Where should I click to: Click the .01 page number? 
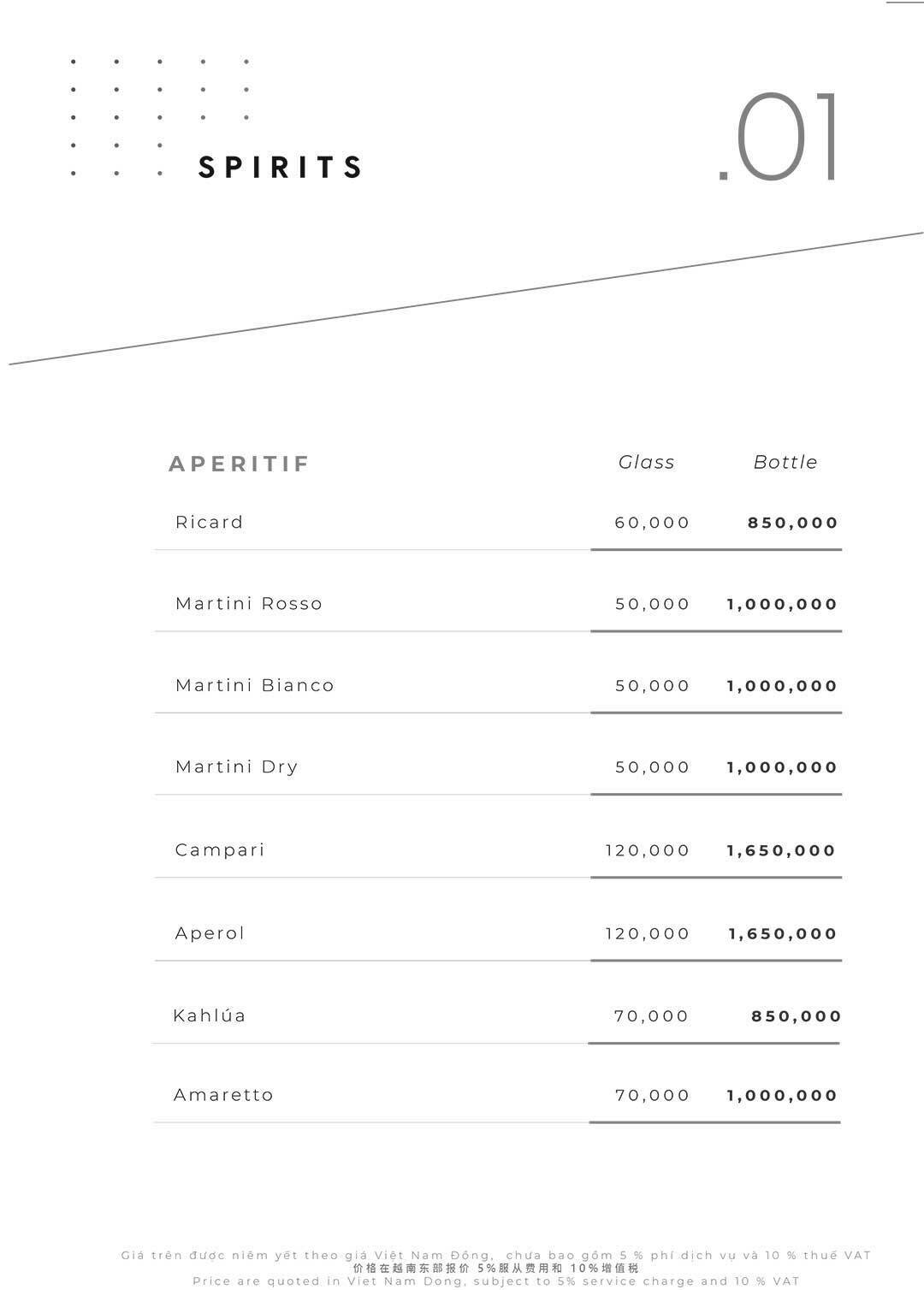pos(780,138)
